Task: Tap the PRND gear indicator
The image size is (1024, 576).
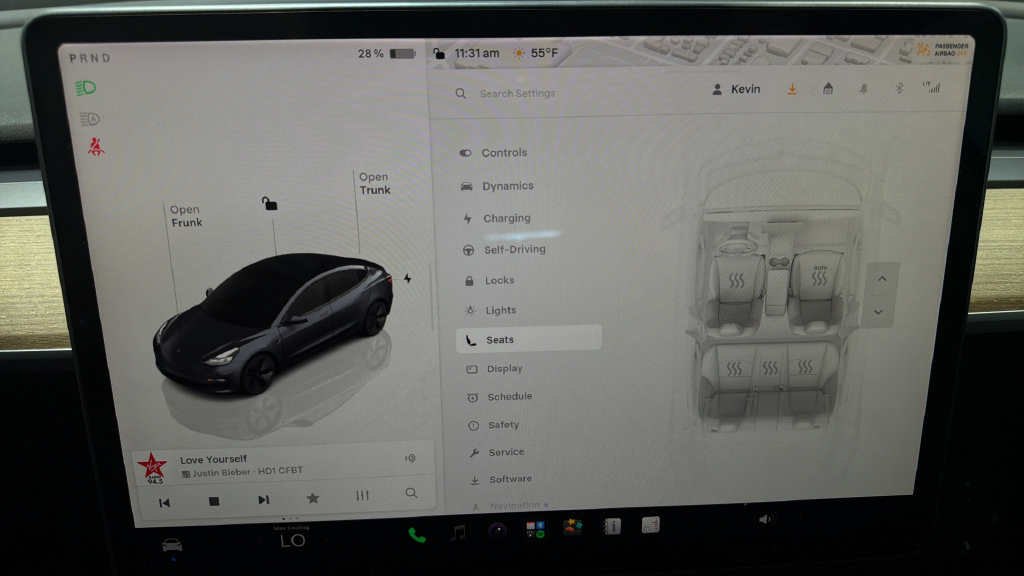Action: 90,58
